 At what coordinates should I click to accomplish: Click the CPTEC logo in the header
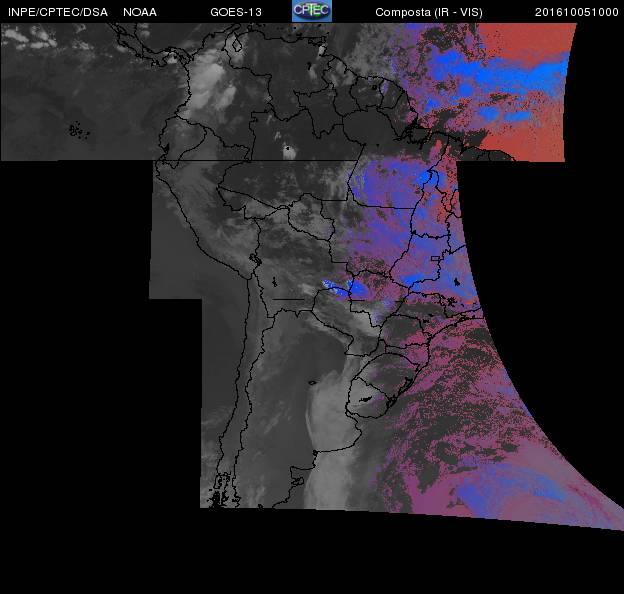311,11
